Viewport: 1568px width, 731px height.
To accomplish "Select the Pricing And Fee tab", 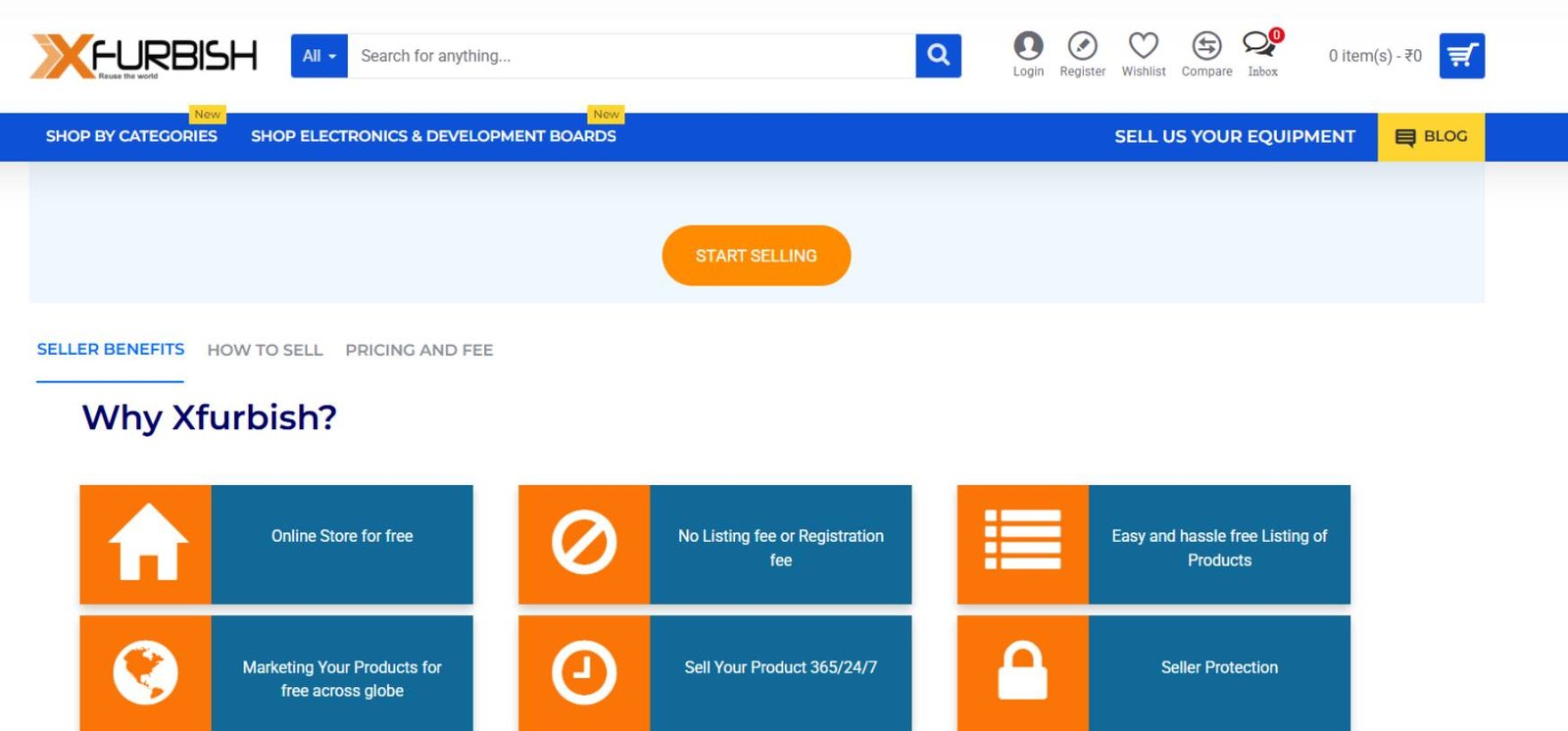I will pyautogui.click(x=418, y=350).
